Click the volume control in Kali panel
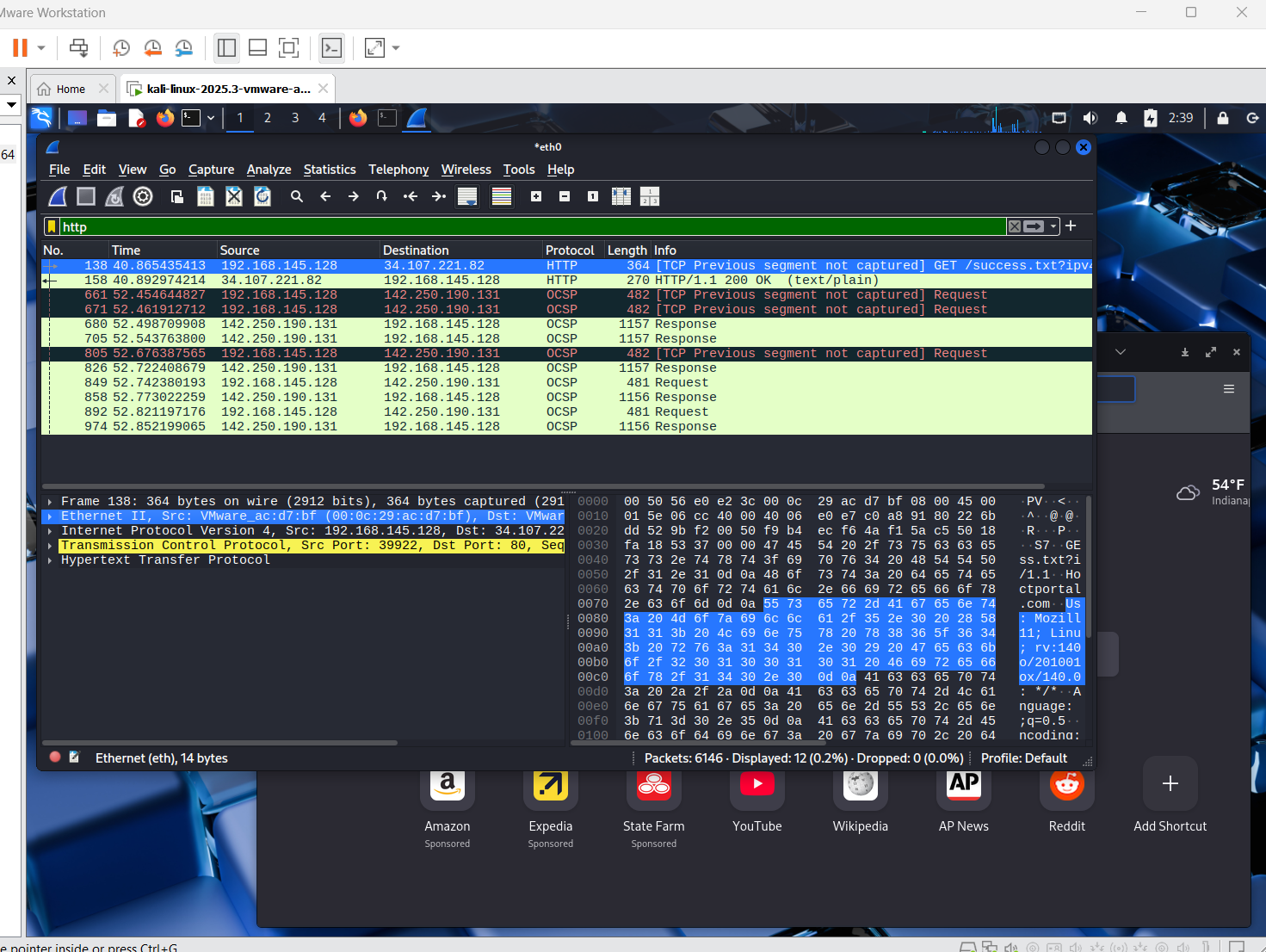The height and width of the screenshot is (952, 1266). [x=1090, y=118]
